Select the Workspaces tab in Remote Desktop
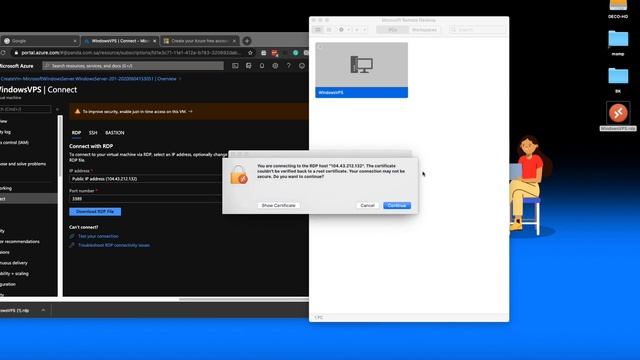The width and height of the screenshot is (640, 360). (x=424, y=30)
